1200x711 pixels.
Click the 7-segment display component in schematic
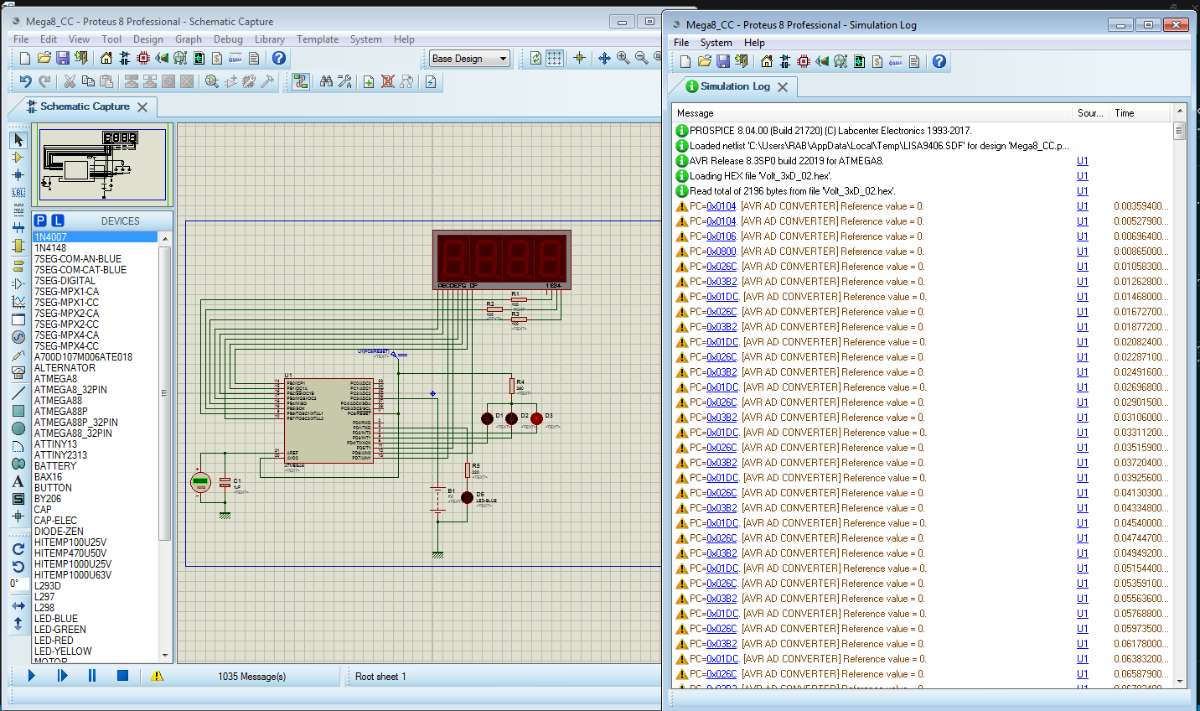click(501, 260)
